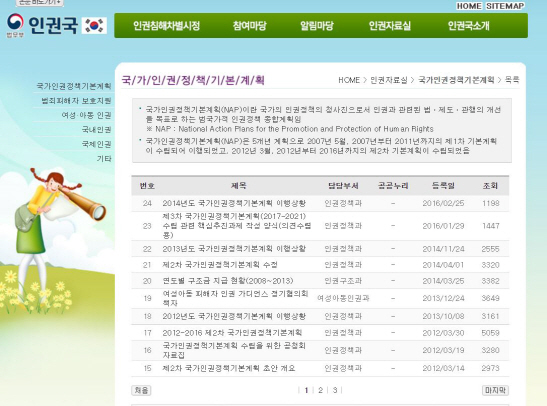Go to page 1 in pagination
547x406 pixels.
click(306, 390)
